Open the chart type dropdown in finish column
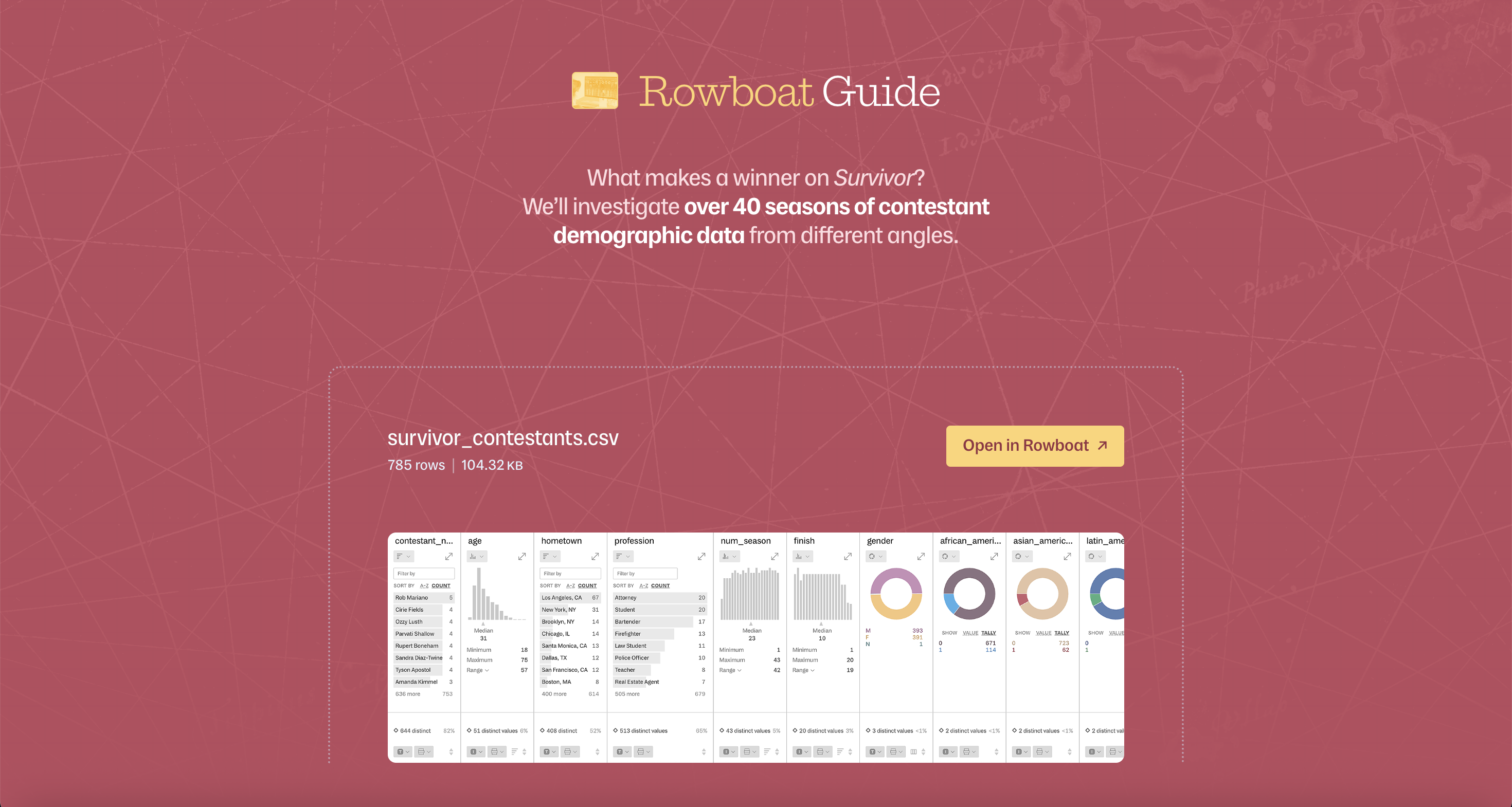The height and width of the screenshot is (807, 1512). coord(807,557)
